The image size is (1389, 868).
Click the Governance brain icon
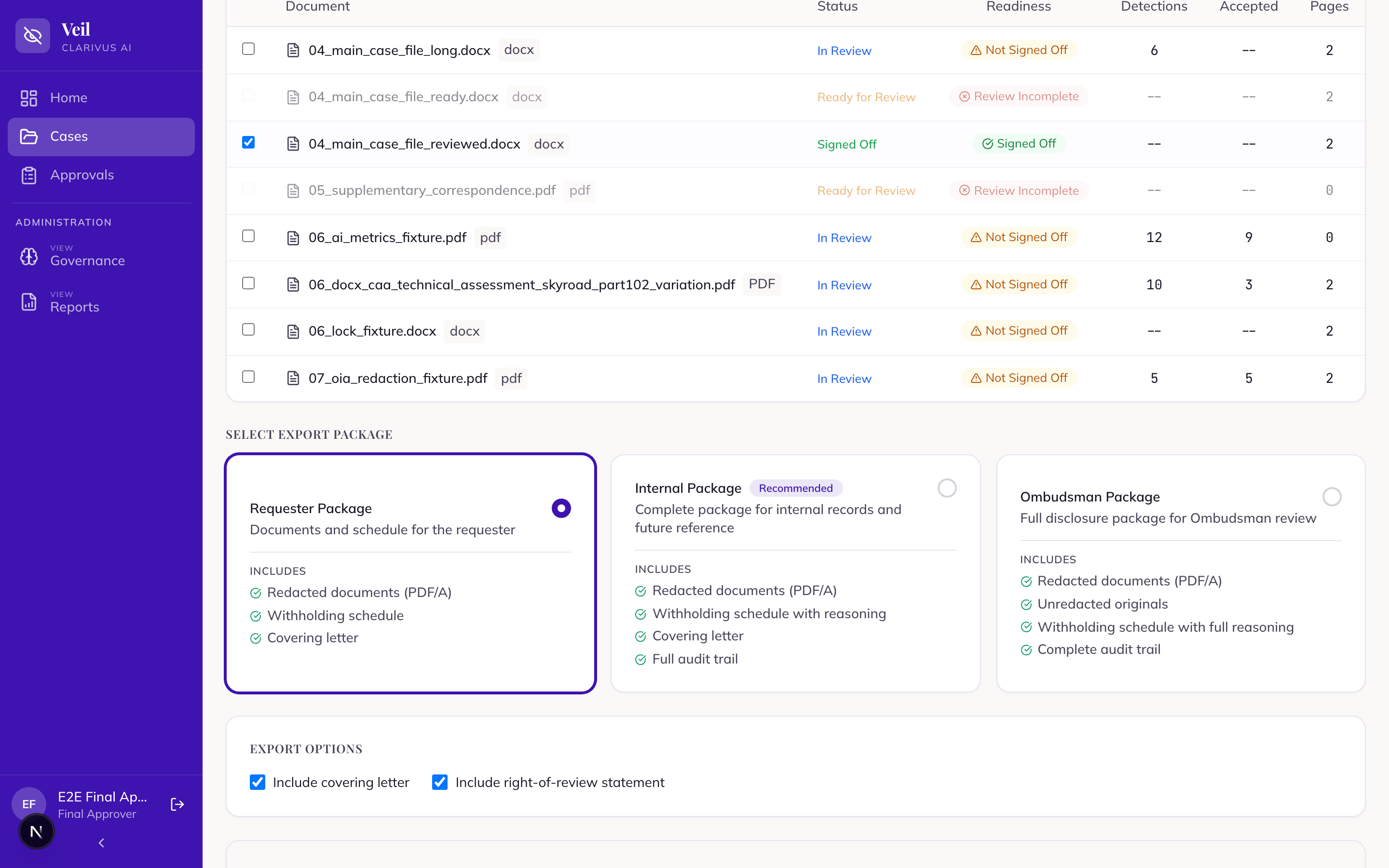tap(29, 256)
